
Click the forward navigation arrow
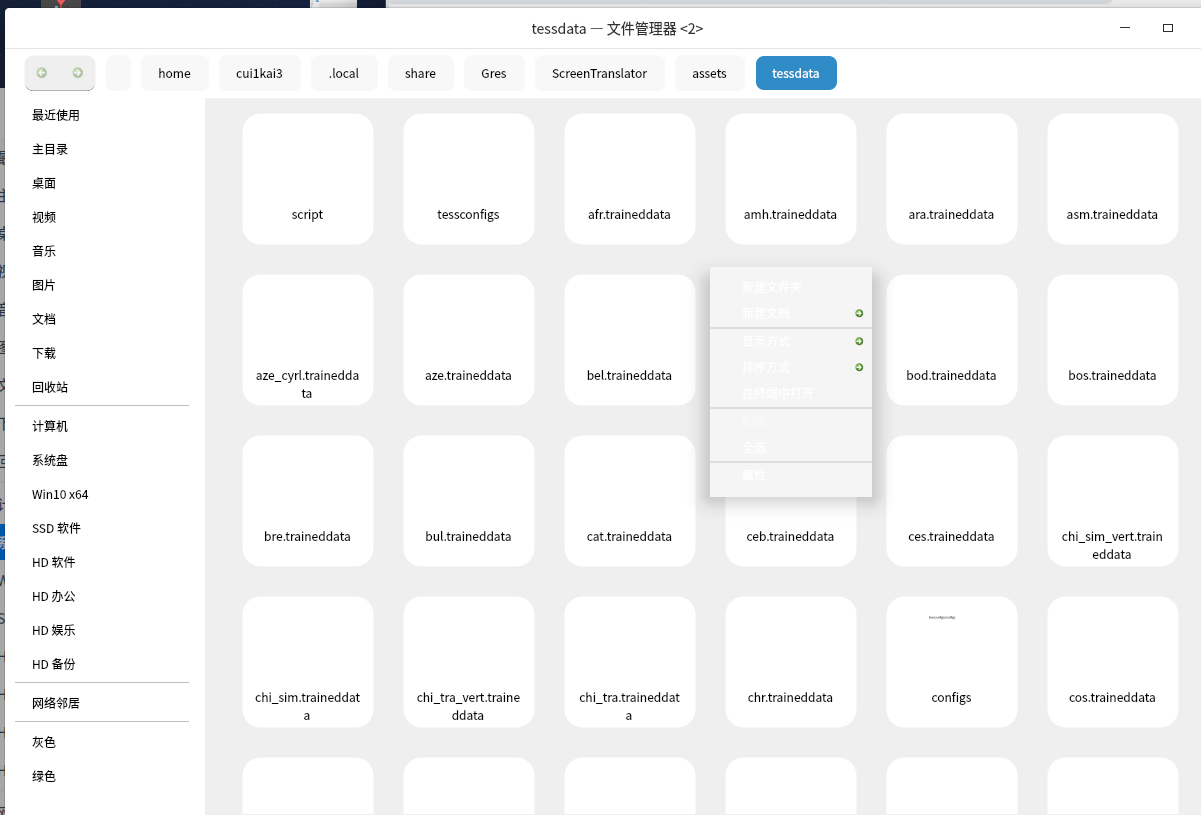pos(78,73)
